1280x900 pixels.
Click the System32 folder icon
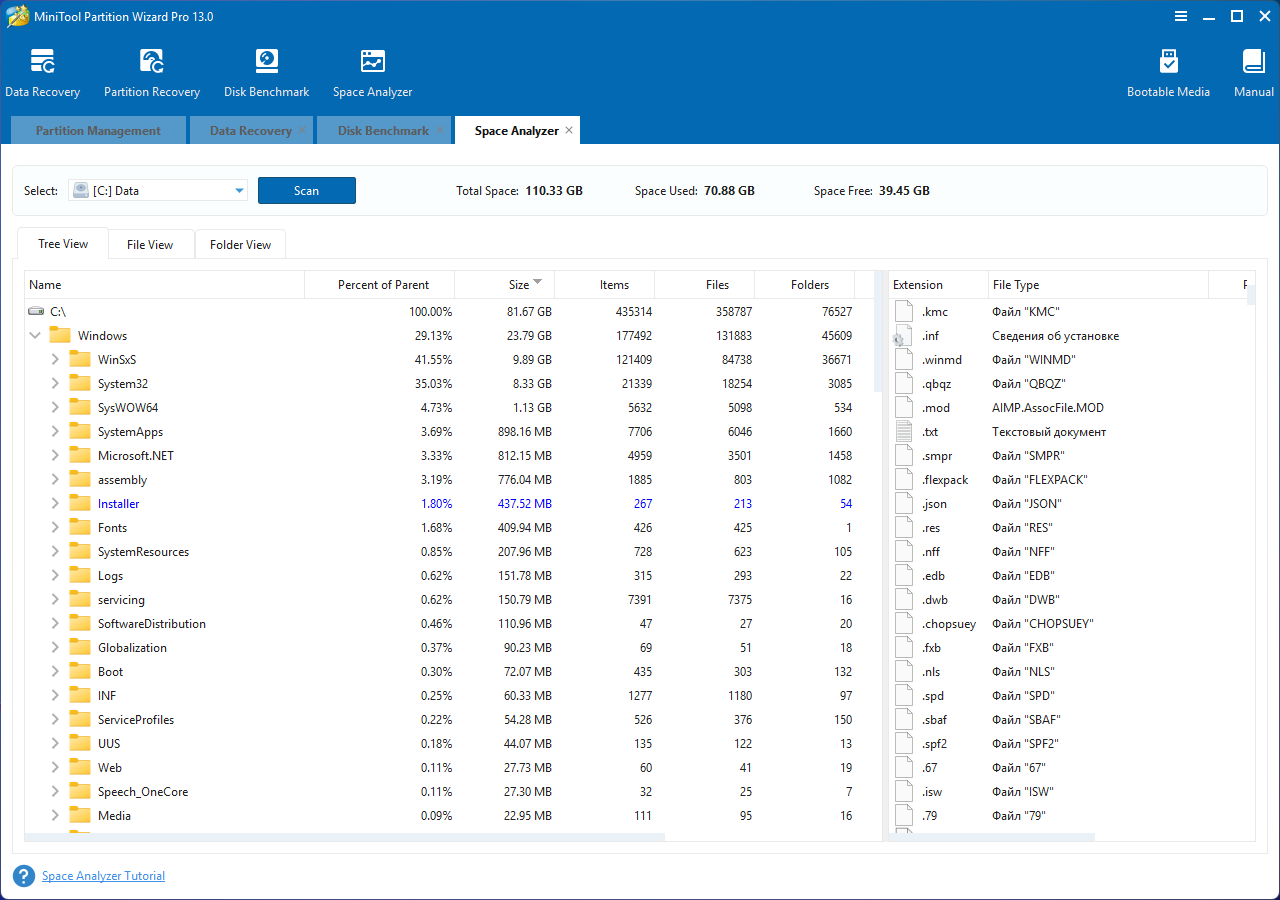(x=80, y=384)
